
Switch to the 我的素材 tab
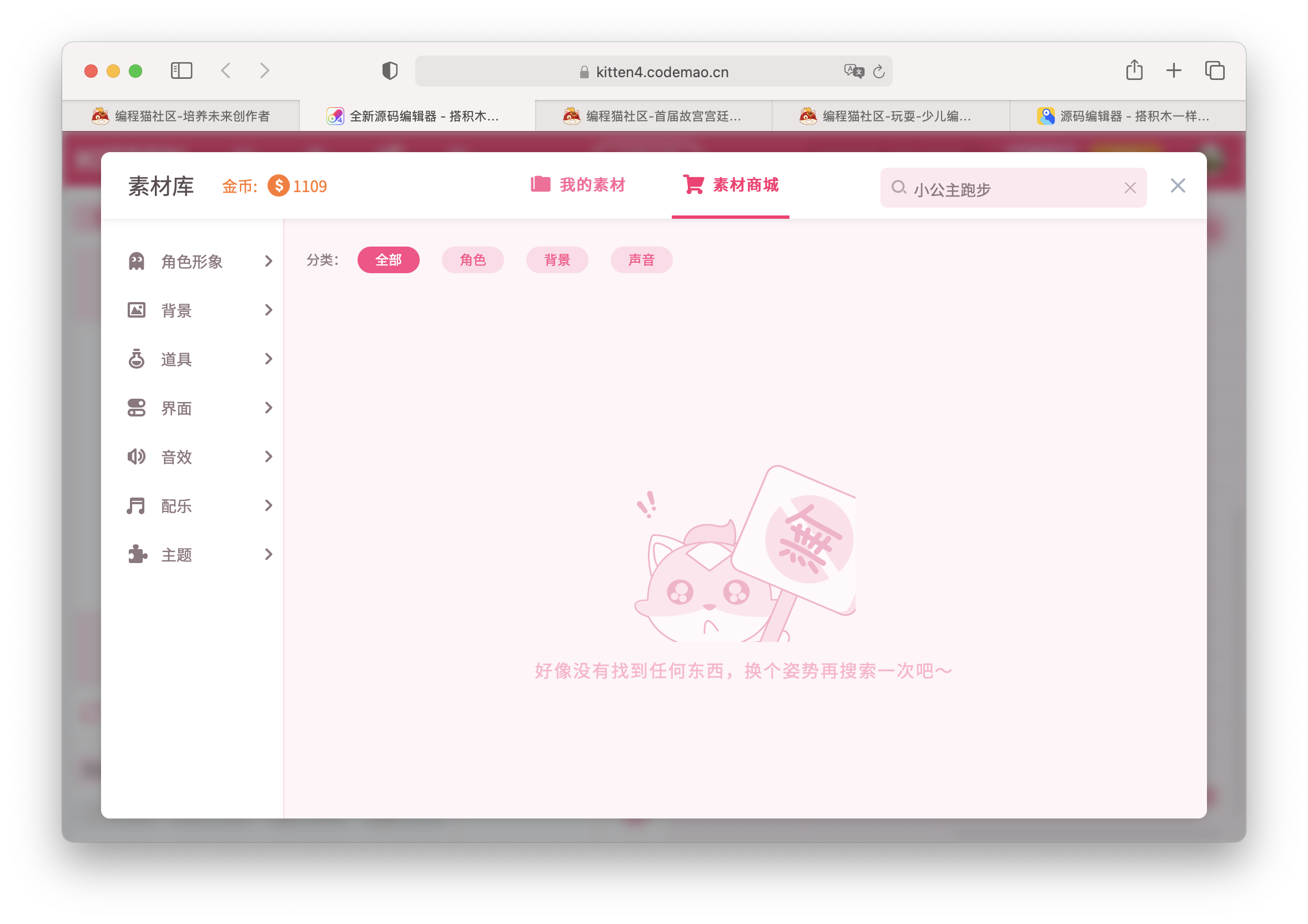point(577,184)
